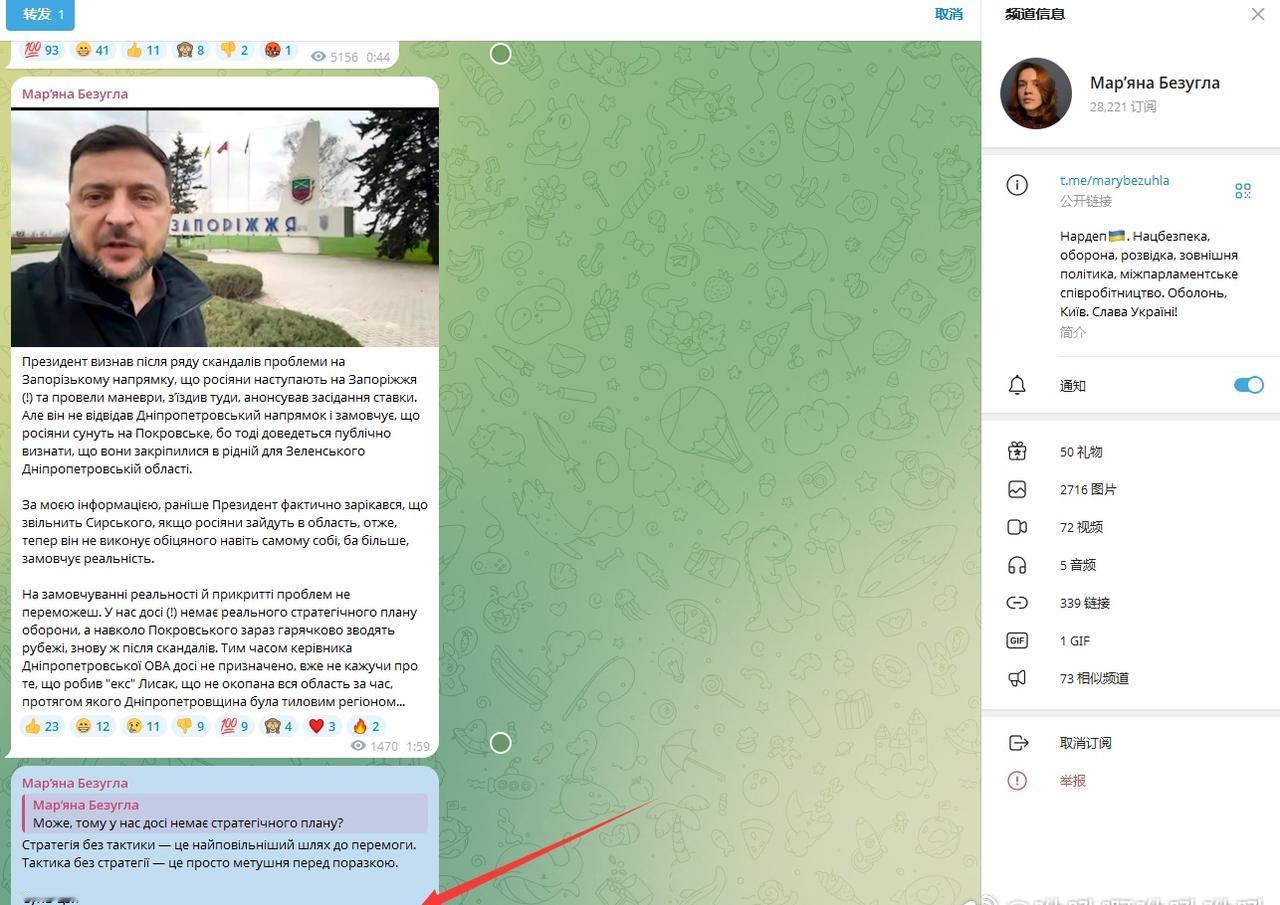Tap the crying face 11 reaction
The width and height of the screenshot is (1280, 905).
[x=142, y=726]
